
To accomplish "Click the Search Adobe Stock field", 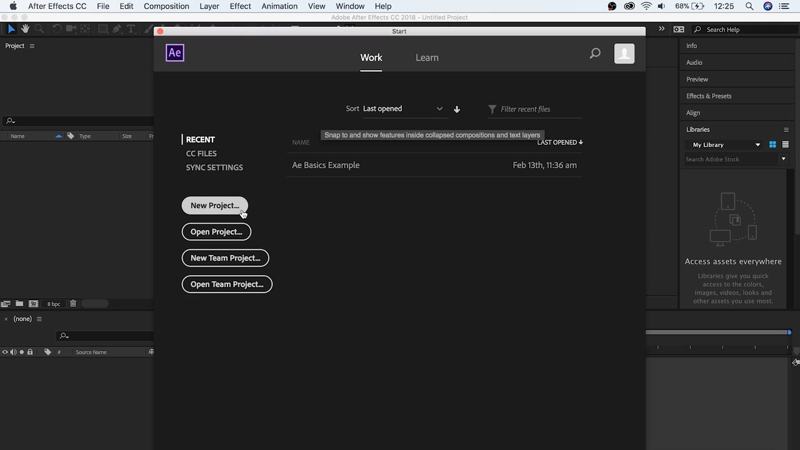I will pos(731,159).
